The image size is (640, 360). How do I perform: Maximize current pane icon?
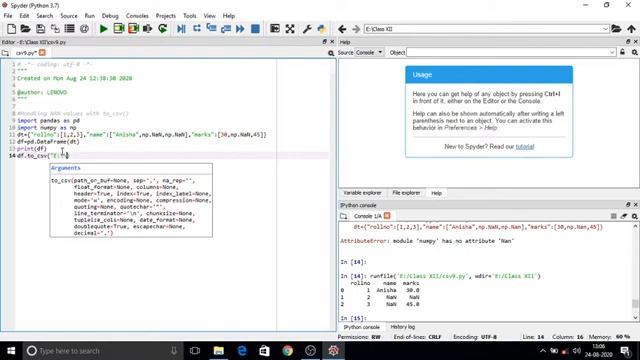pyautogui.click(x=275, y=29)
